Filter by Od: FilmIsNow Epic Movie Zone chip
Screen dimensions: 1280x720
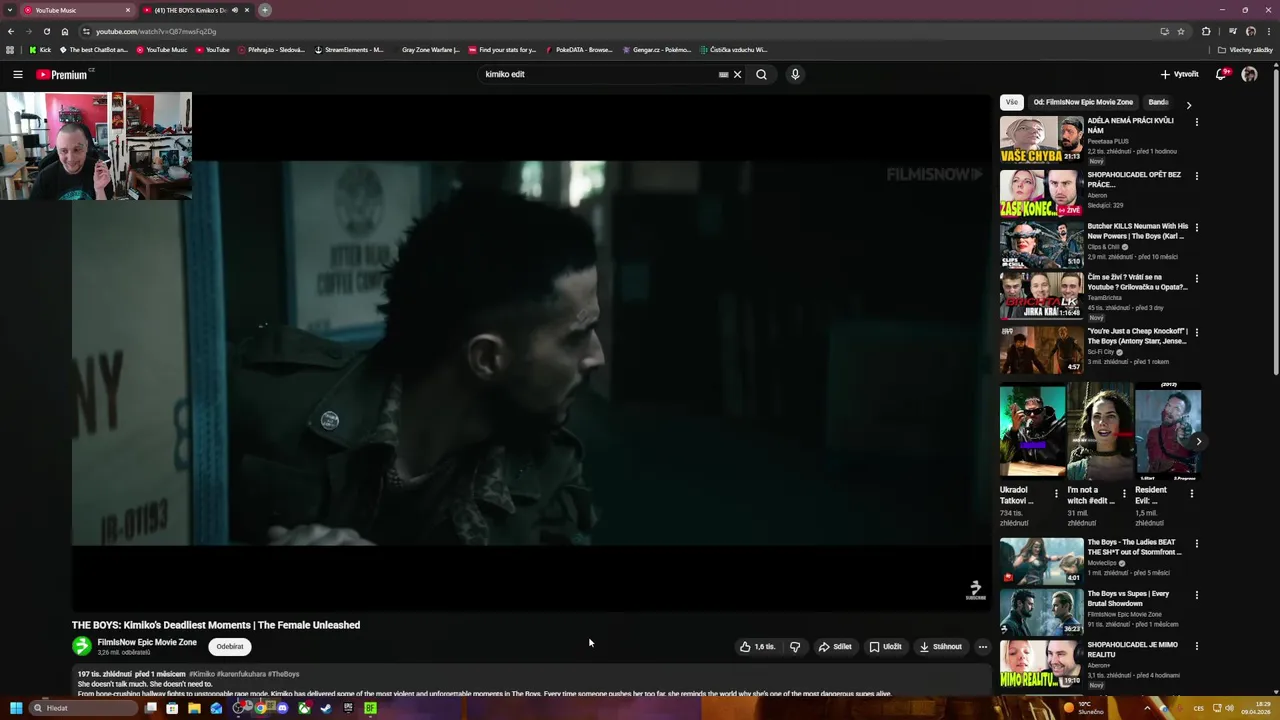pos(1083,102)
